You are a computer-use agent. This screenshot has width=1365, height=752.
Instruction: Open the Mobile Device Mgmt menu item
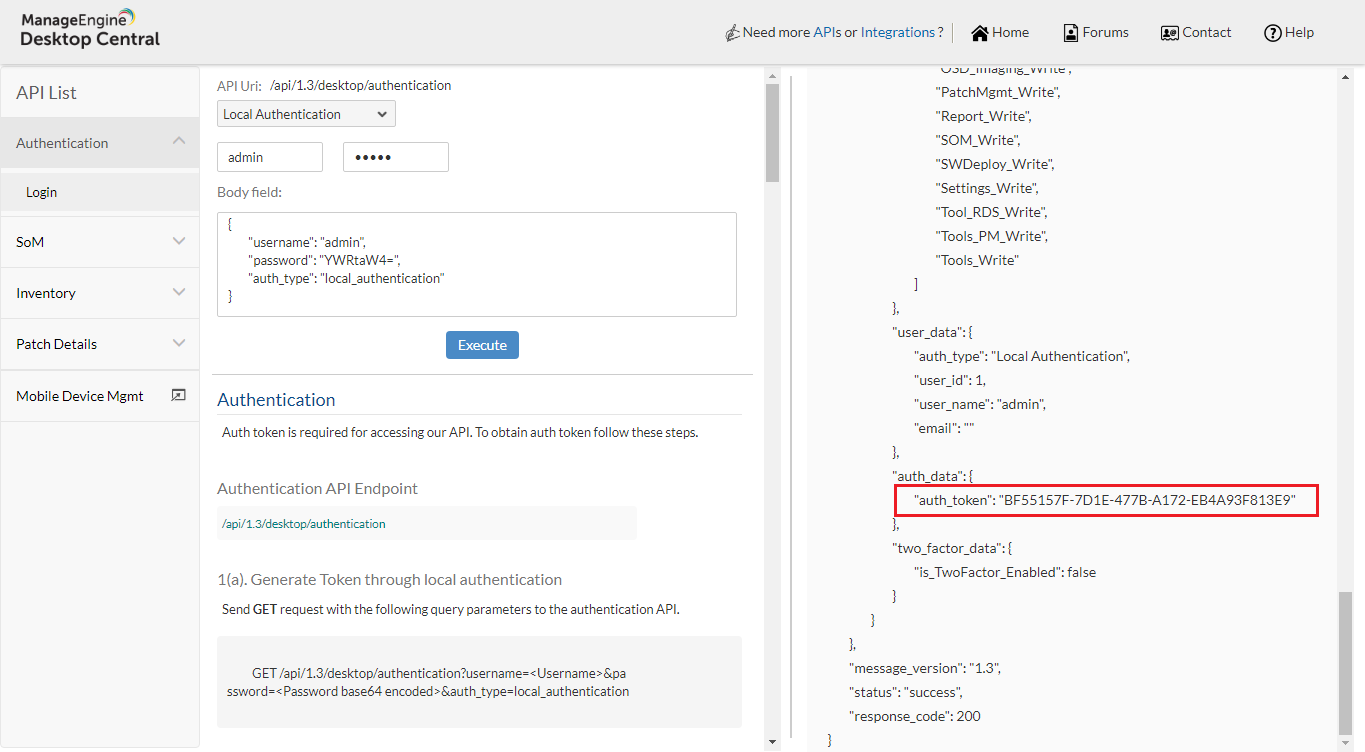[100, 396]
